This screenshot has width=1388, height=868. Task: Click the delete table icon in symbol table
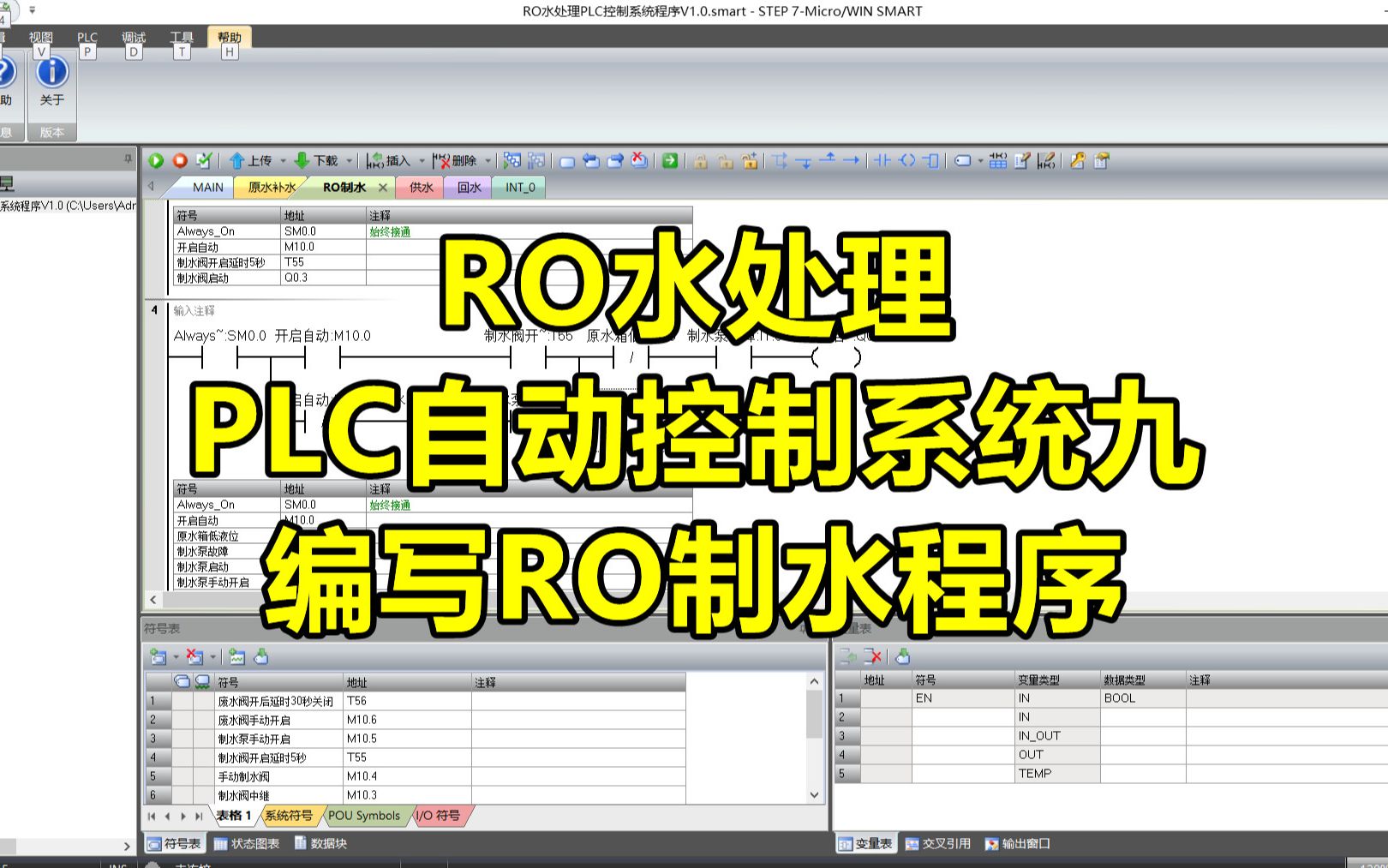pyautogui.click(x=195, y=657)
